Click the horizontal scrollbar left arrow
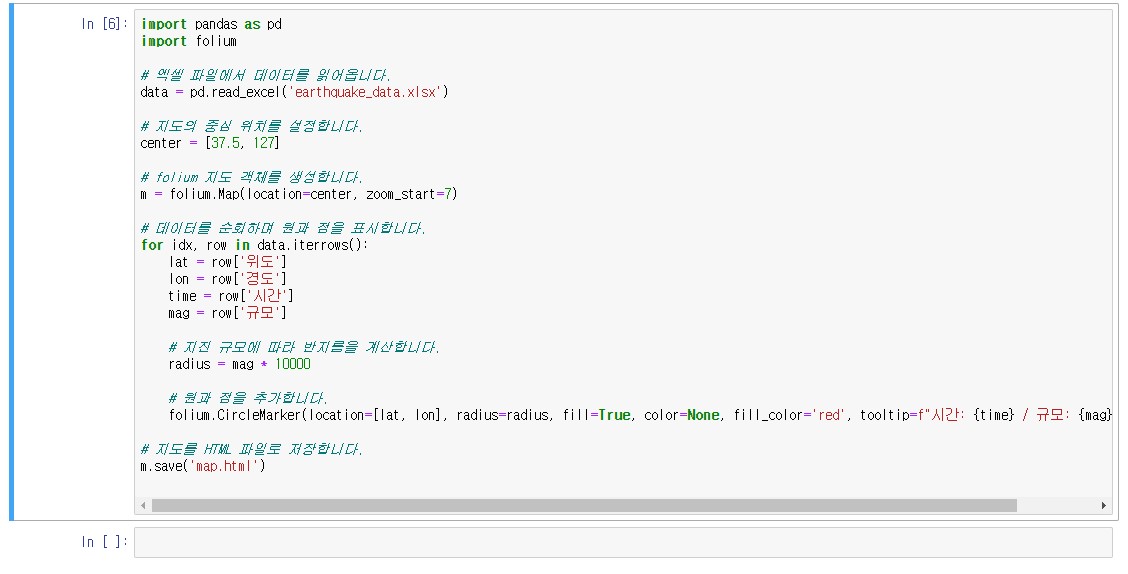 (143, 506)
